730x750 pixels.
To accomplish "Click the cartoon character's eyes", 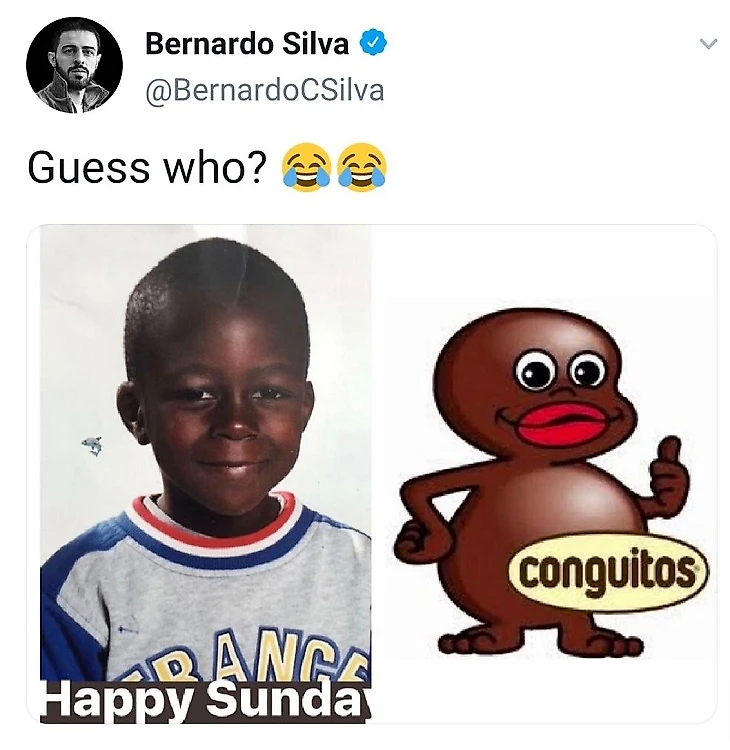I will coord(560,371).
